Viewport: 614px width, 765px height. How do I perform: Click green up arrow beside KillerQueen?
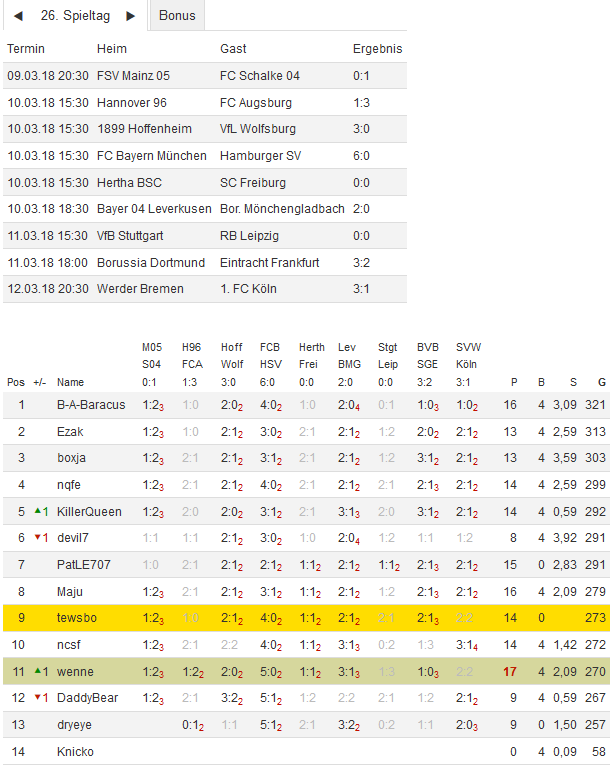(38, 511)
